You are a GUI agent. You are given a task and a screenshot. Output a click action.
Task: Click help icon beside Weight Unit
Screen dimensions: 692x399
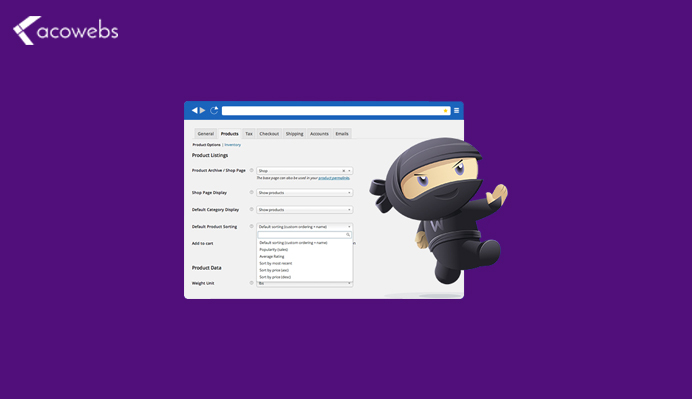[252, 283]
